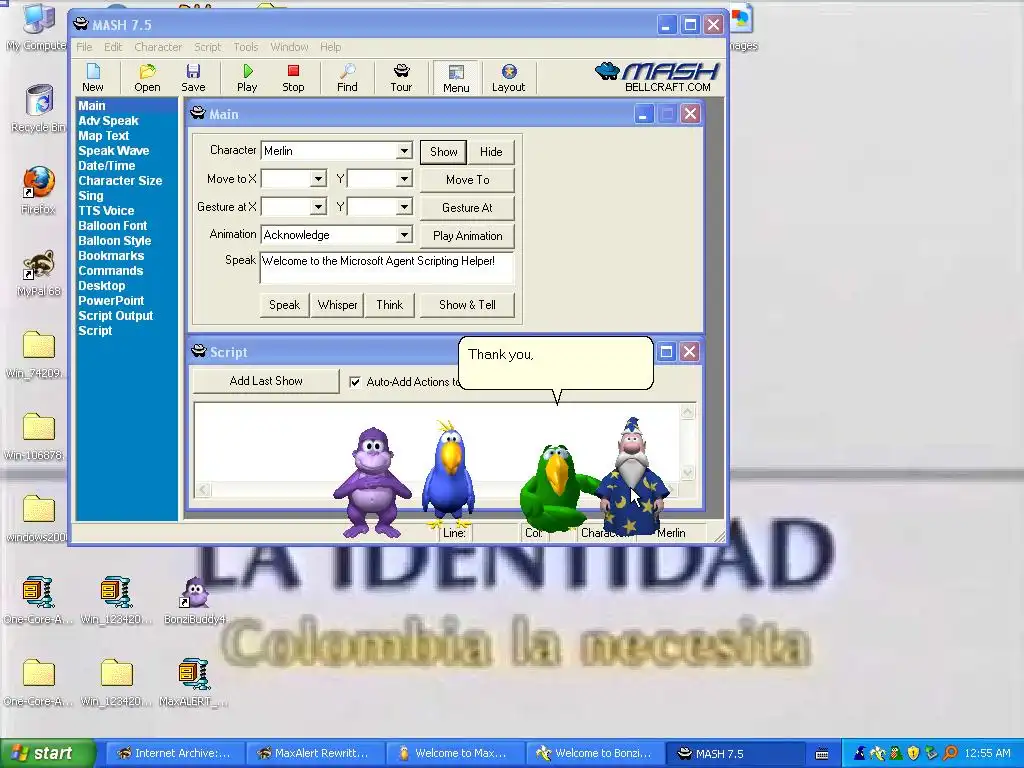Click inside the Speak text field
The width and height of the screenshot is (1024, 768).
[387, 268]
